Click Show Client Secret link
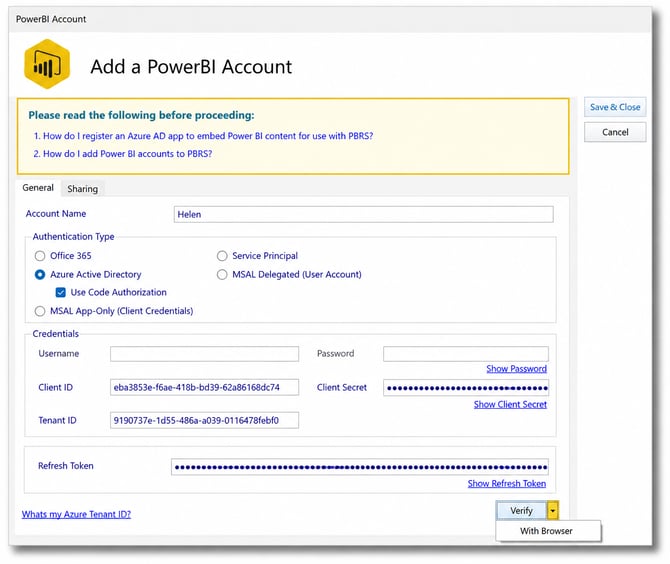Image resolution: width=670 pixels, height=564 pixels. 510,404
